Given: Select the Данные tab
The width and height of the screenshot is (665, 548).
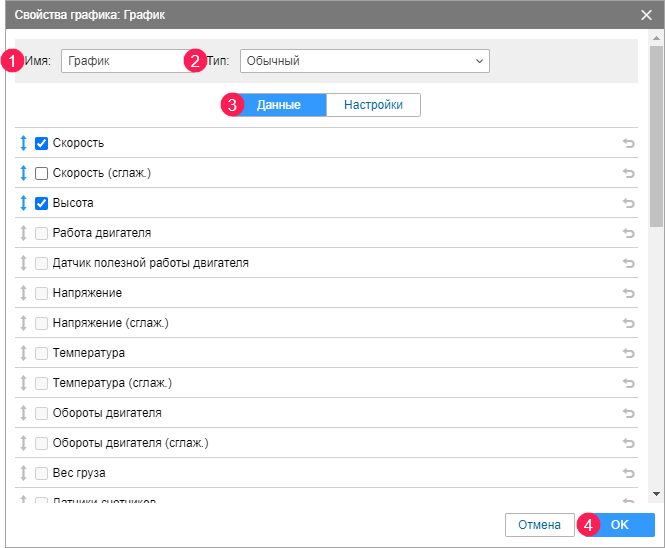Looking at the screenshot, I should 279,105.
